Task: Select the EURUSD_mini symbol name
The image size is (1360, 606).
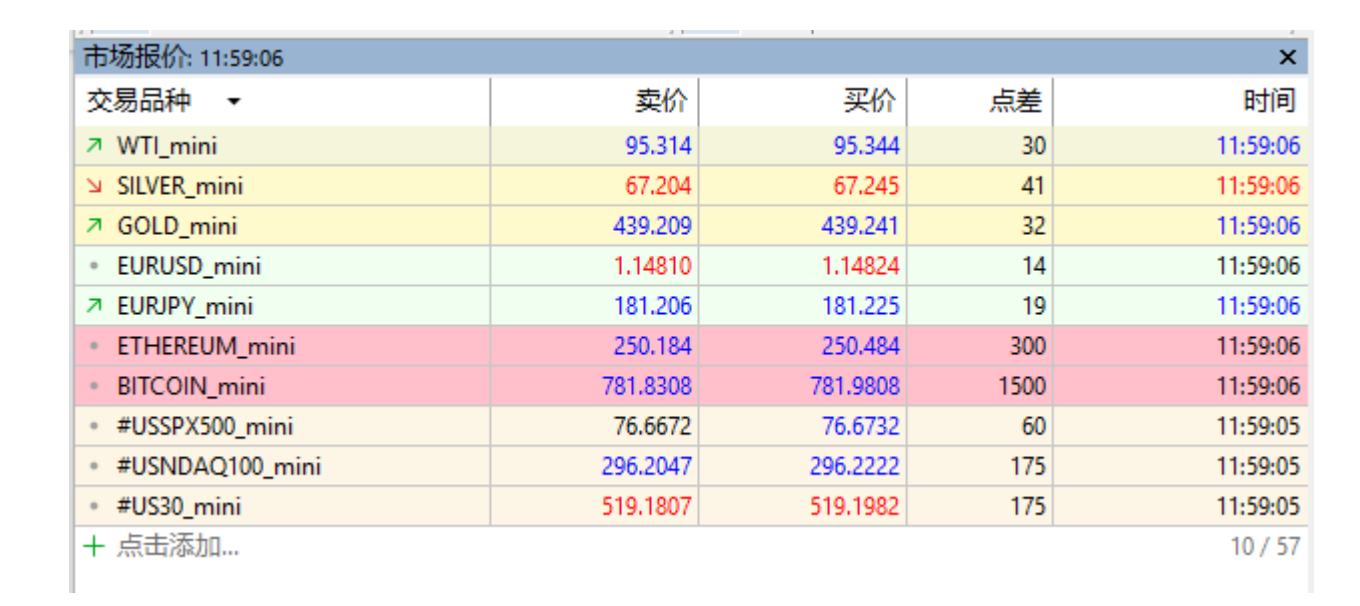Action: pyautogui.click(x=189, y=266)
